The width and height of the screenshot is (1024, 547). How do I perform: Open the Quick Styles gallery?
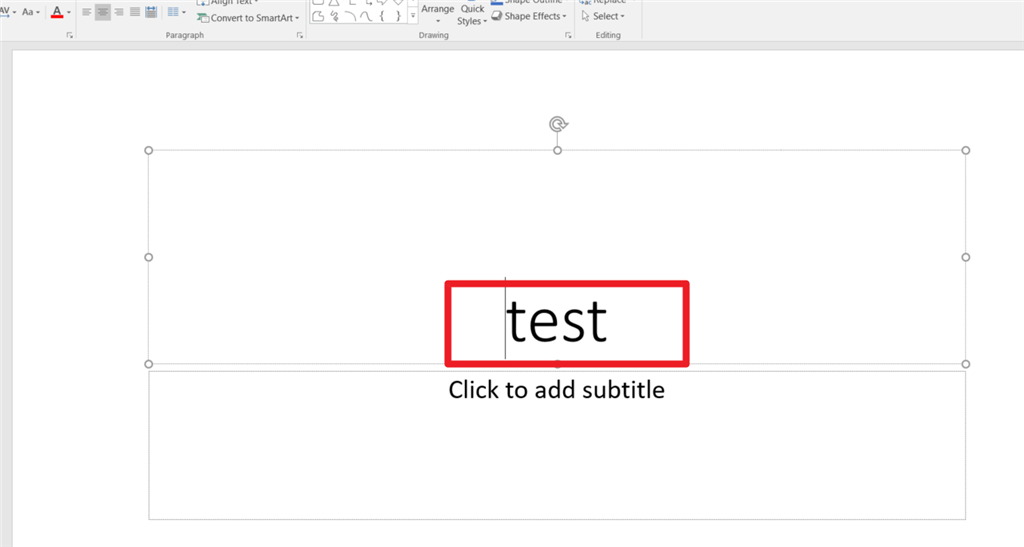click(472, 14)
